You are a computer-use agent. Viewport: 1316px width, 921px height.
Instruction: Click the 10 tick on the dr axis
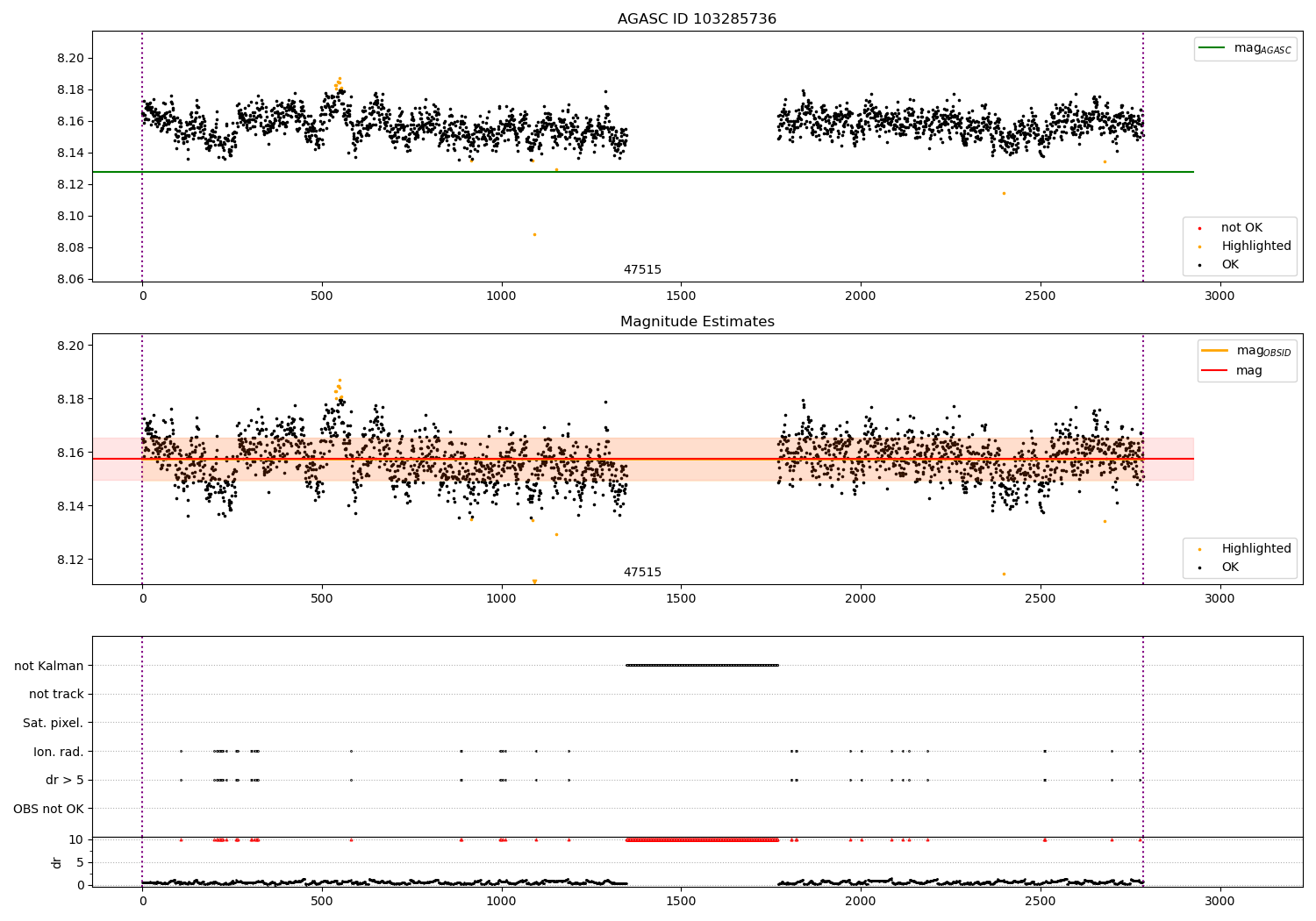pyautogui.click(x=76, y=840)
